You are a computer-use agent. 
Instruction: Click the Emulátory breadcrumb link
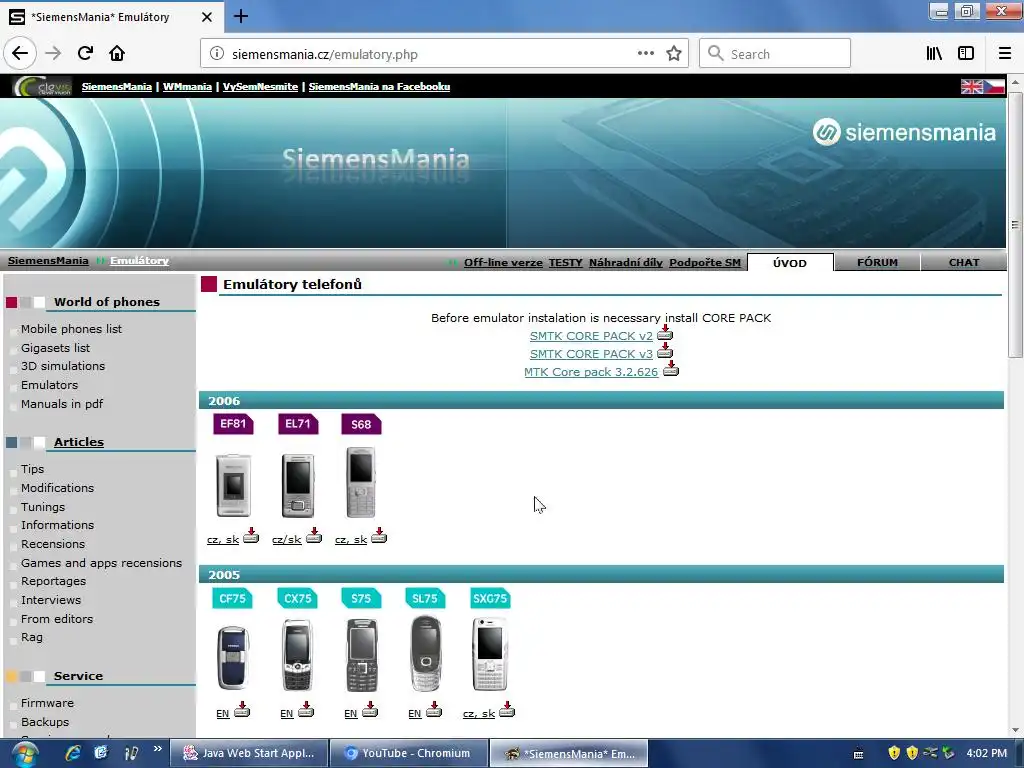[x=139, y=261]
